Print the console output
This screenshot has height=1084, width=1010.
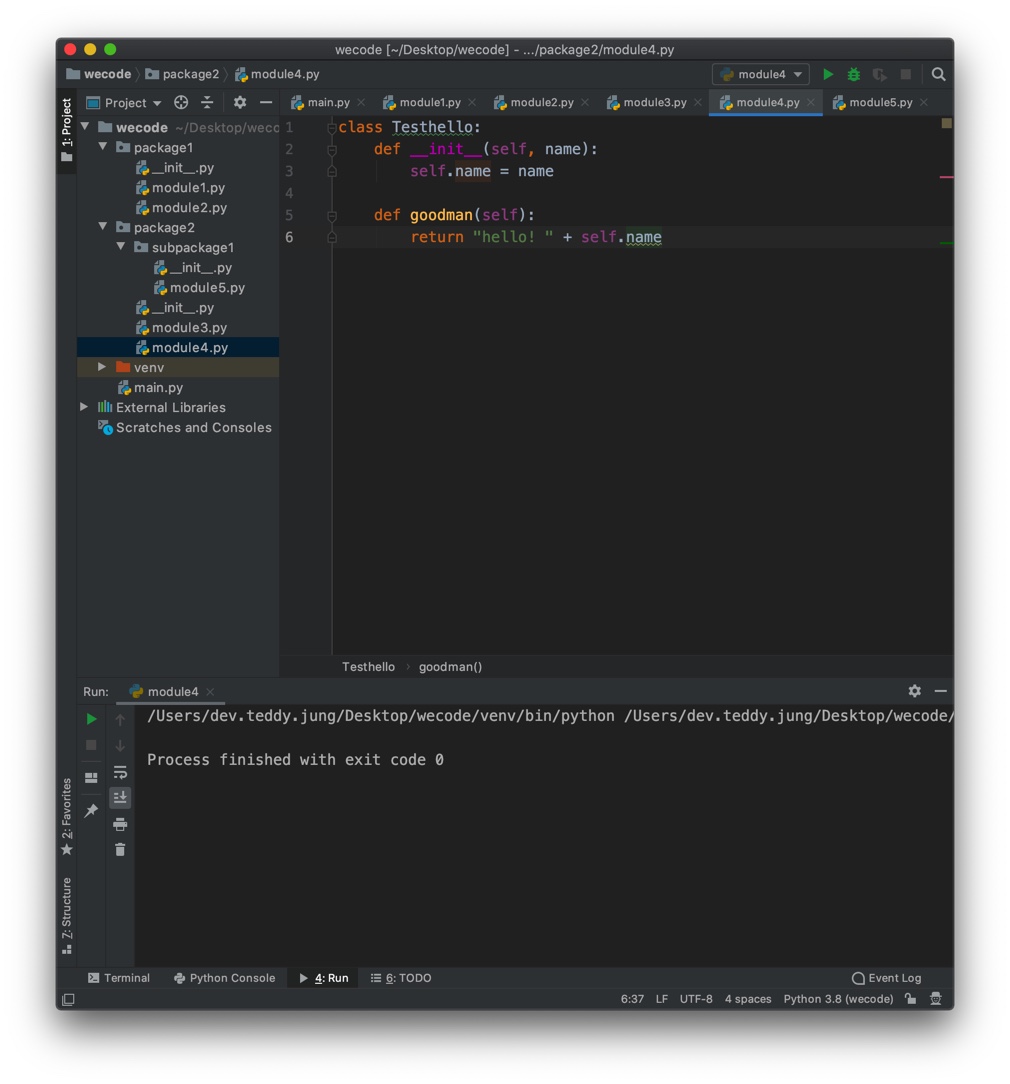coord(120,822)
